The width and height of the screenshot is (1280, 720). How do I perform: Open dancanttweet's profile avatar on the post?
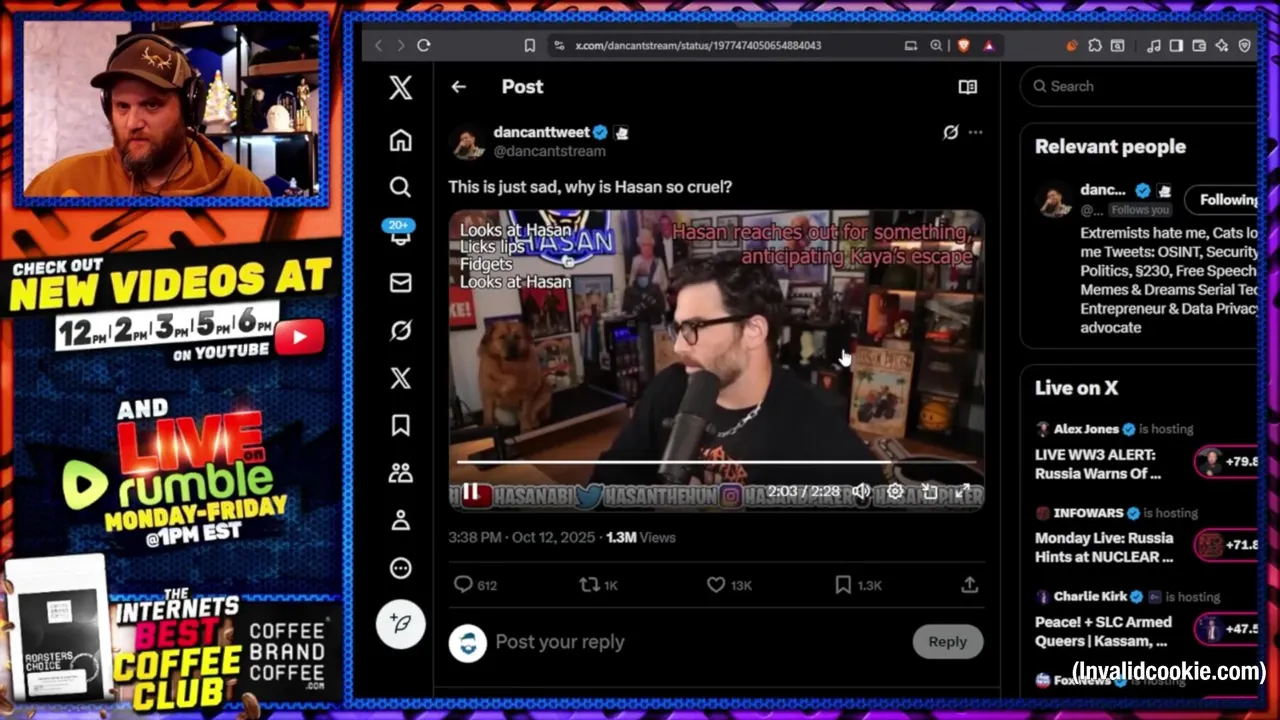coord(468,142)
